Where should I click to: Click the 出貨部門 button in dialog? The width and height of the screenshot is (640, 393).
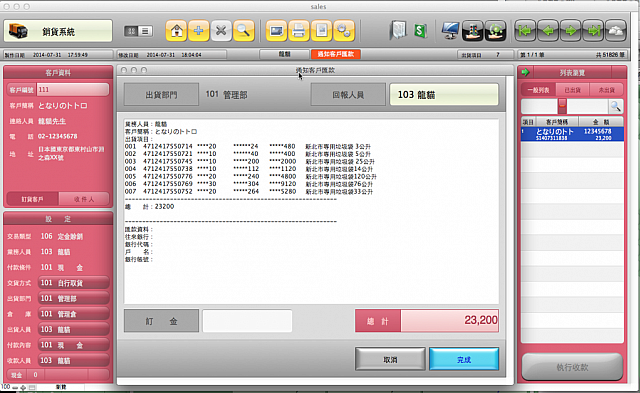pos(161,95)
